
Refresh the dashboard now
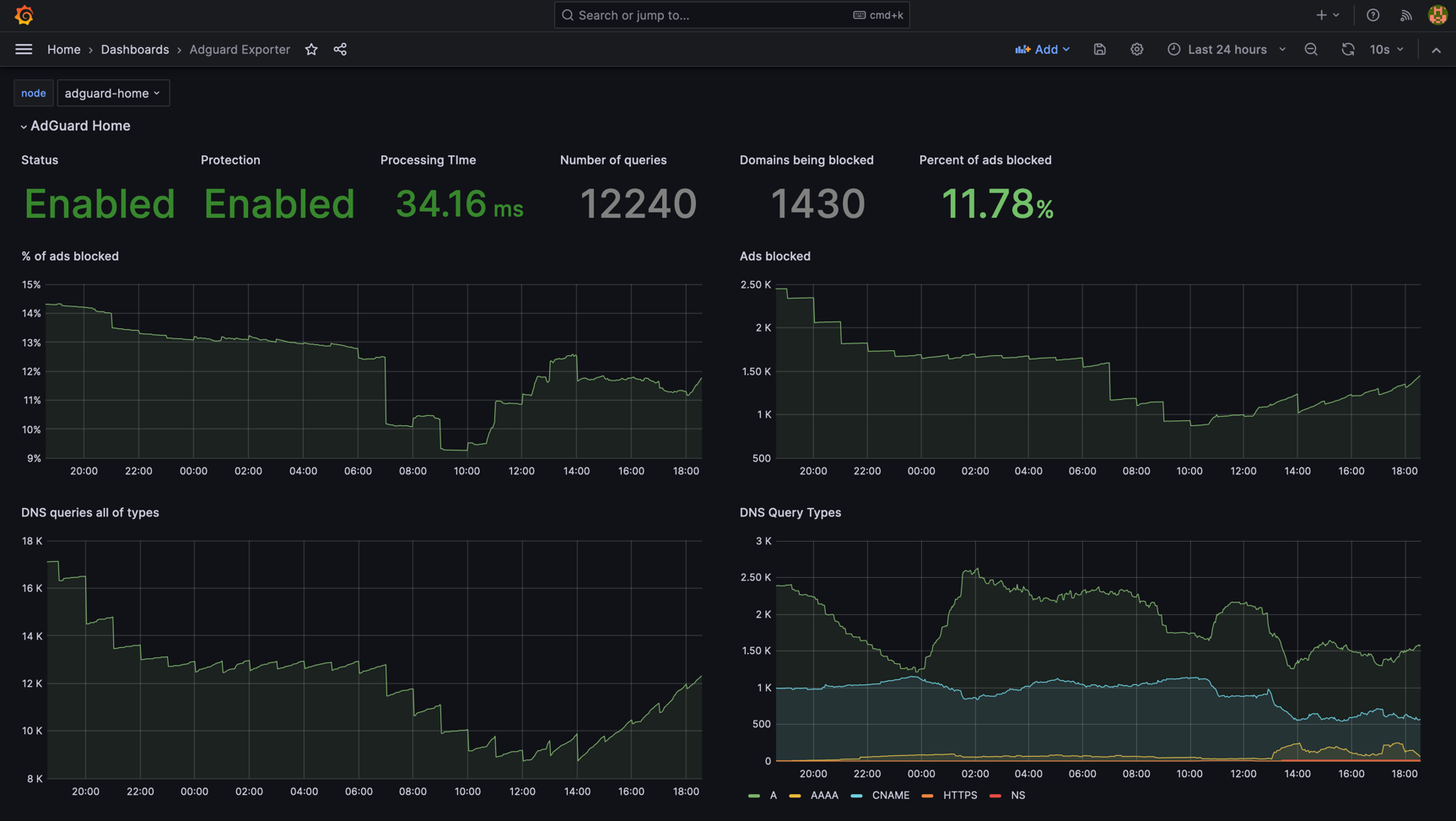coord(1348,50)
